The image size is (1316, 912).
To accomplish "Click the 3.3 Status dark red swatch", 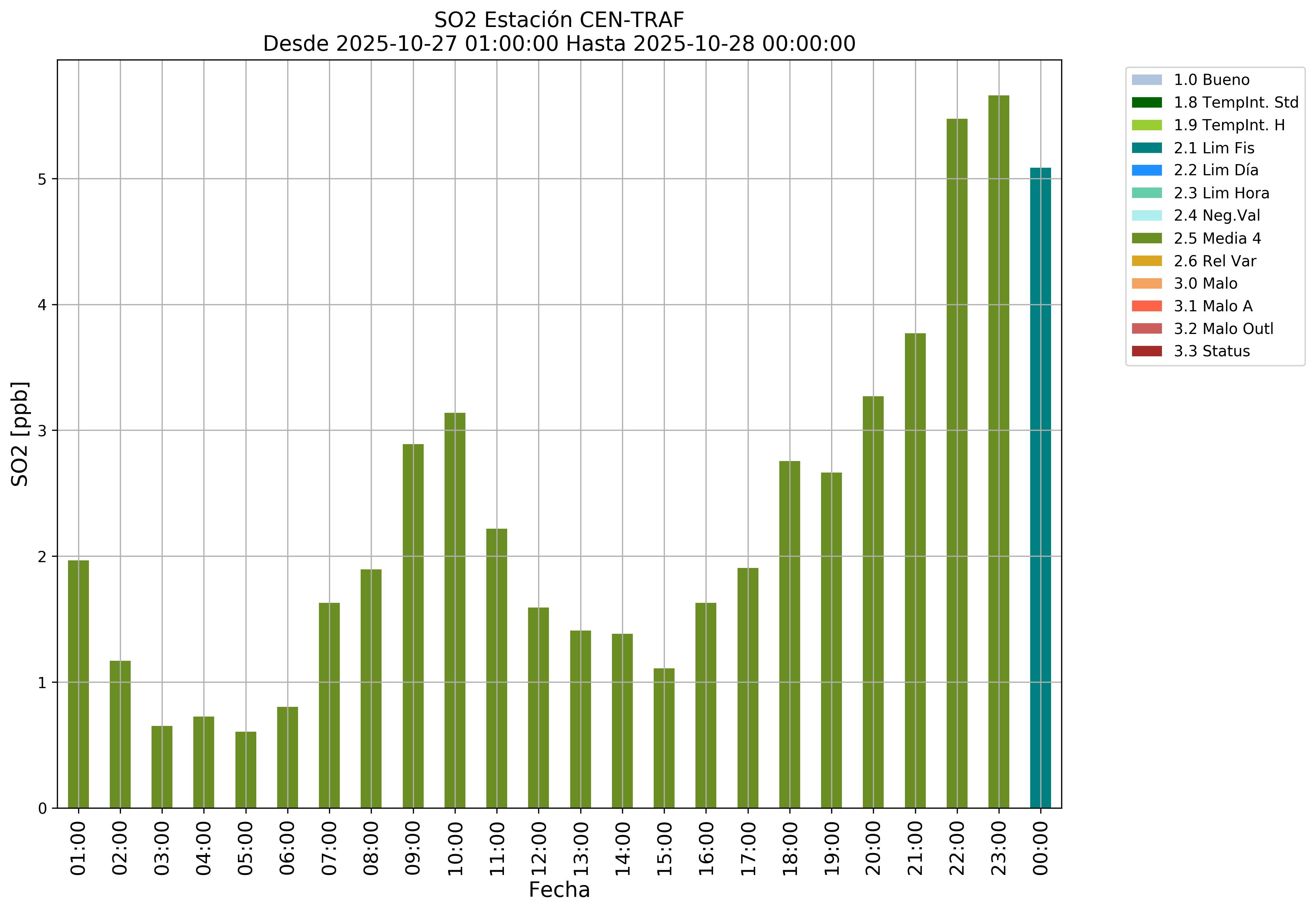I will 1146,351.
